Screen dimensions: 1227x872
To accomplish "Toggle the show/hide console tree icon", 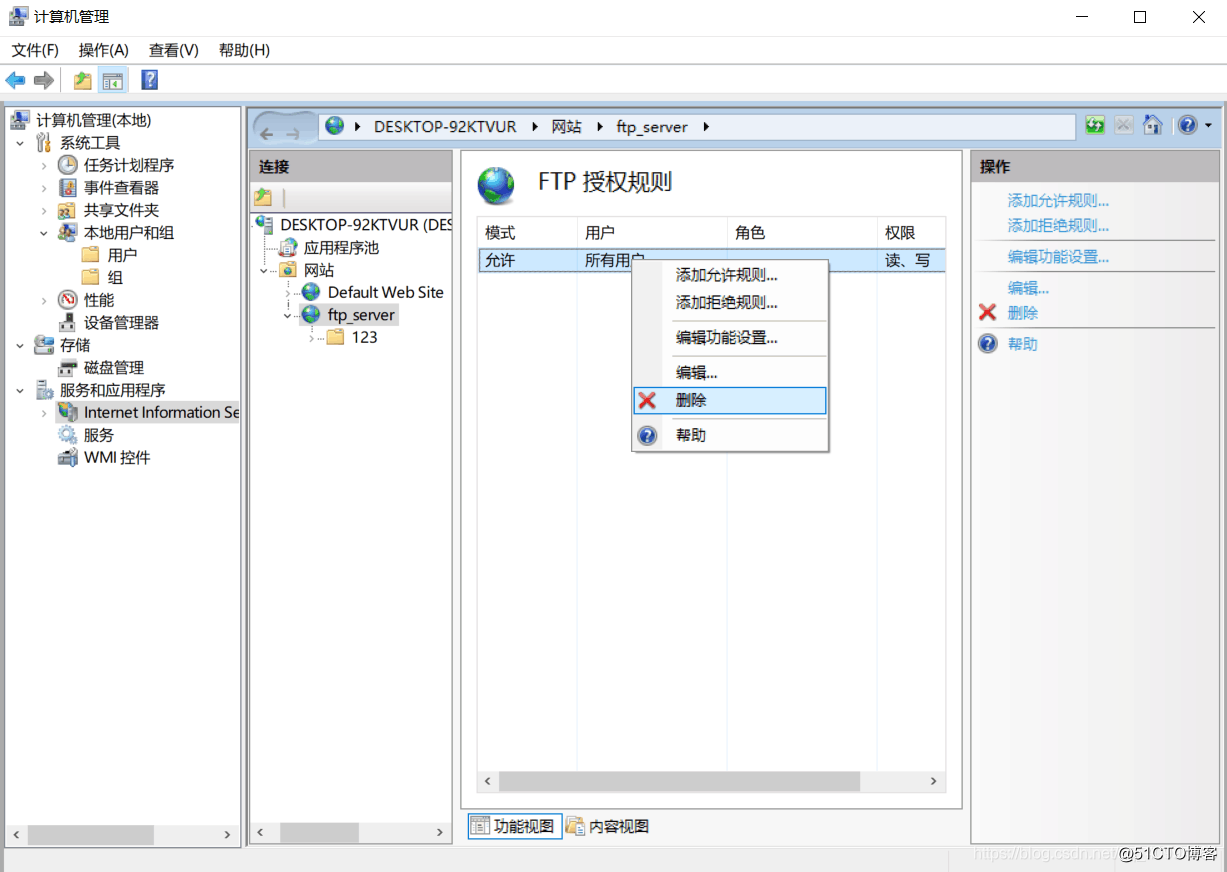I will pyautogui.click(x=113, y=80).
